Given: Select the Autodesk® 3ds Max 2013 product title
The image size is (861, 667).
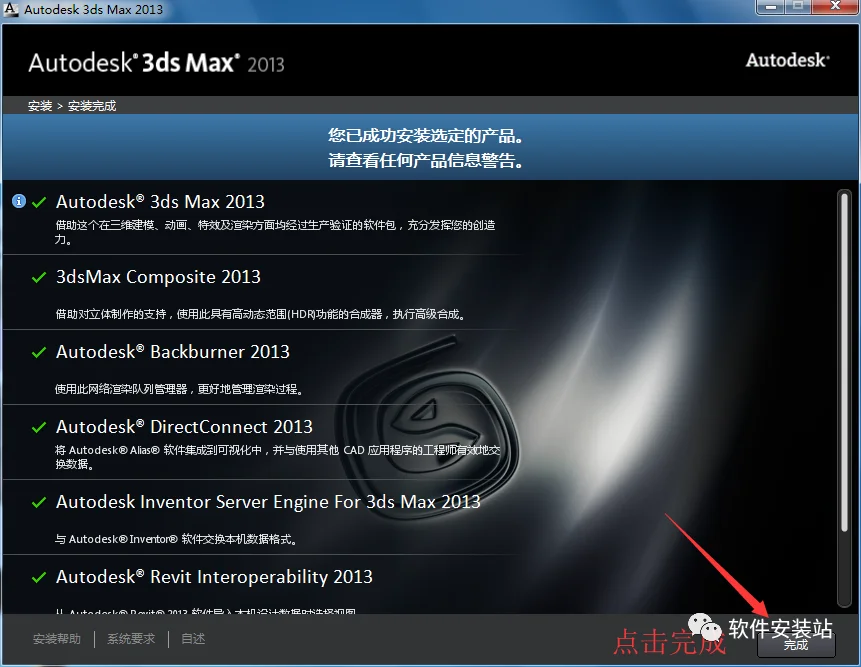Looking at the screenshot, I should [160, 202].
